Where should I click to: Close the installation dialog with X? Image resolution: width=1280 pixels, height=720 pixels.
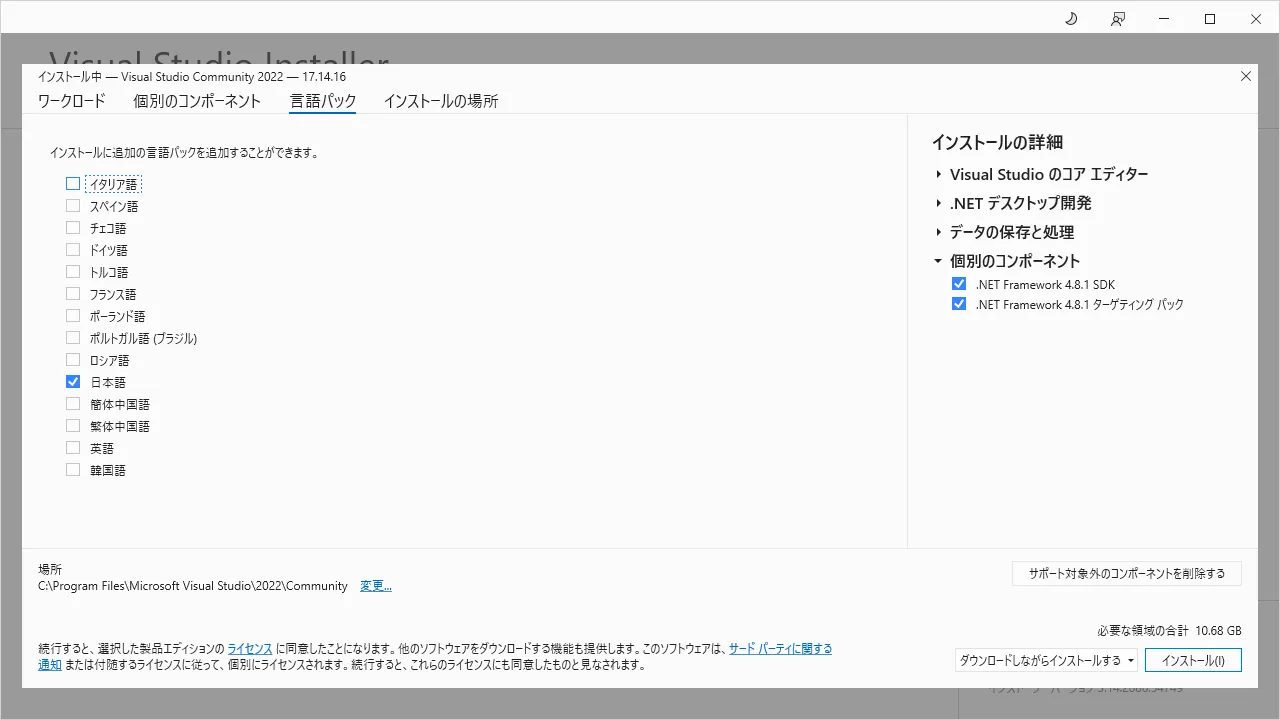coord(1245,76)
